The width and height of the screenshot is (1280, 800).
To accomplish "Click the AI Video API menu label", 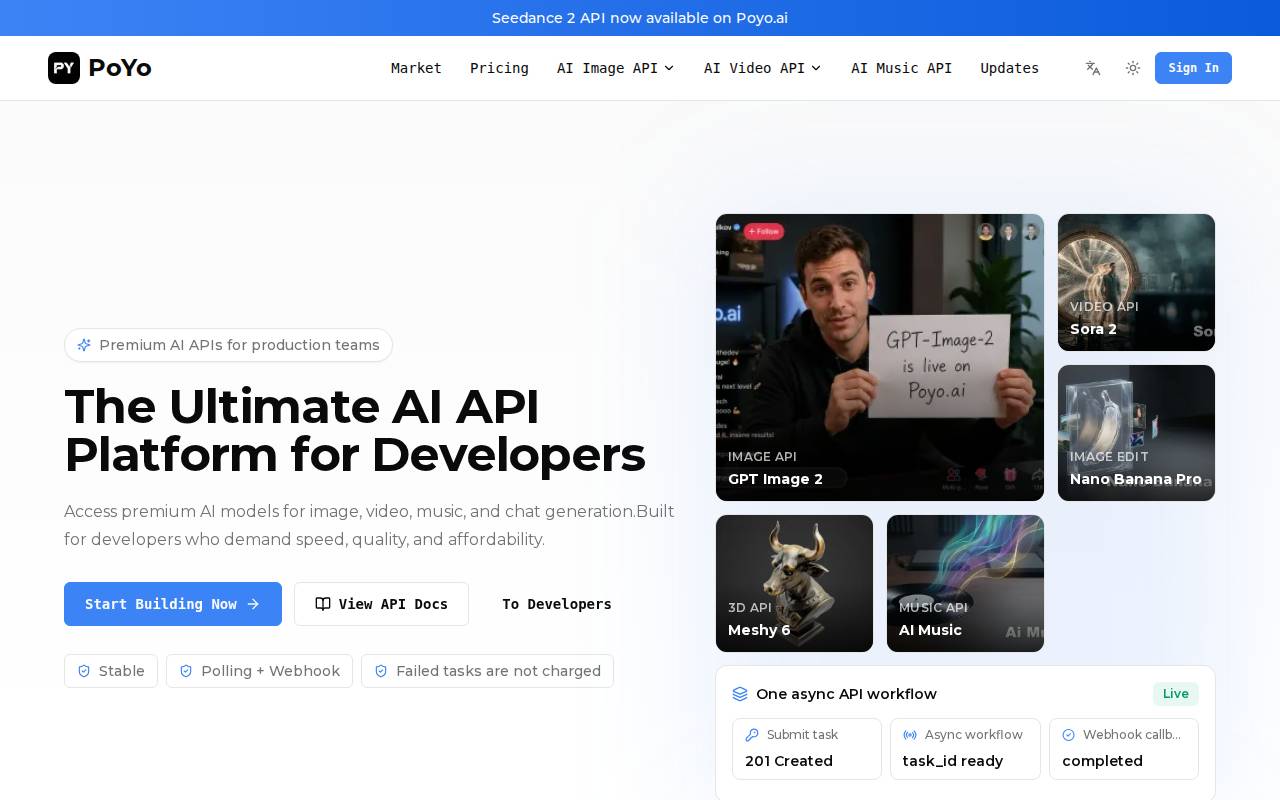I will [x=754, y=68].
